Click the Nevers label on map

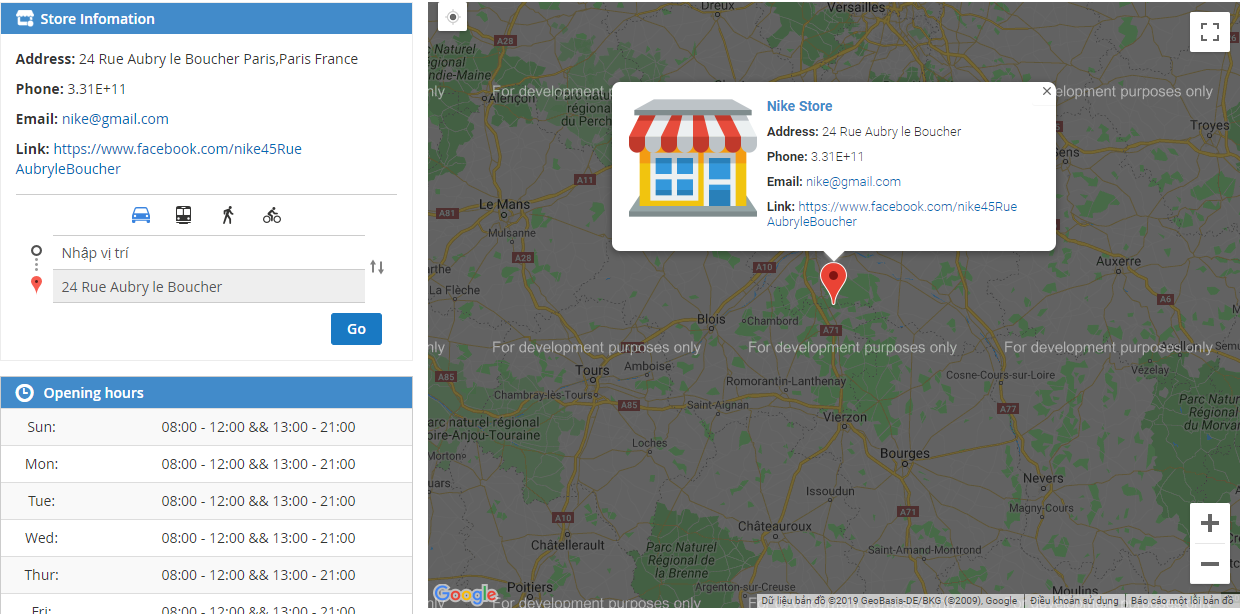tap(1043, 478)
